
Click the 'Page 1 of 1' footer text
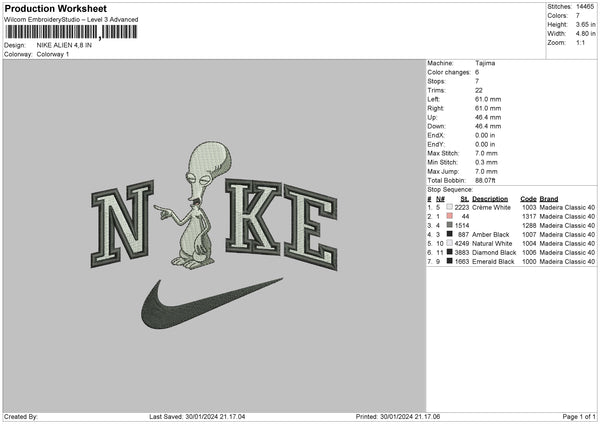coord(579,417)
